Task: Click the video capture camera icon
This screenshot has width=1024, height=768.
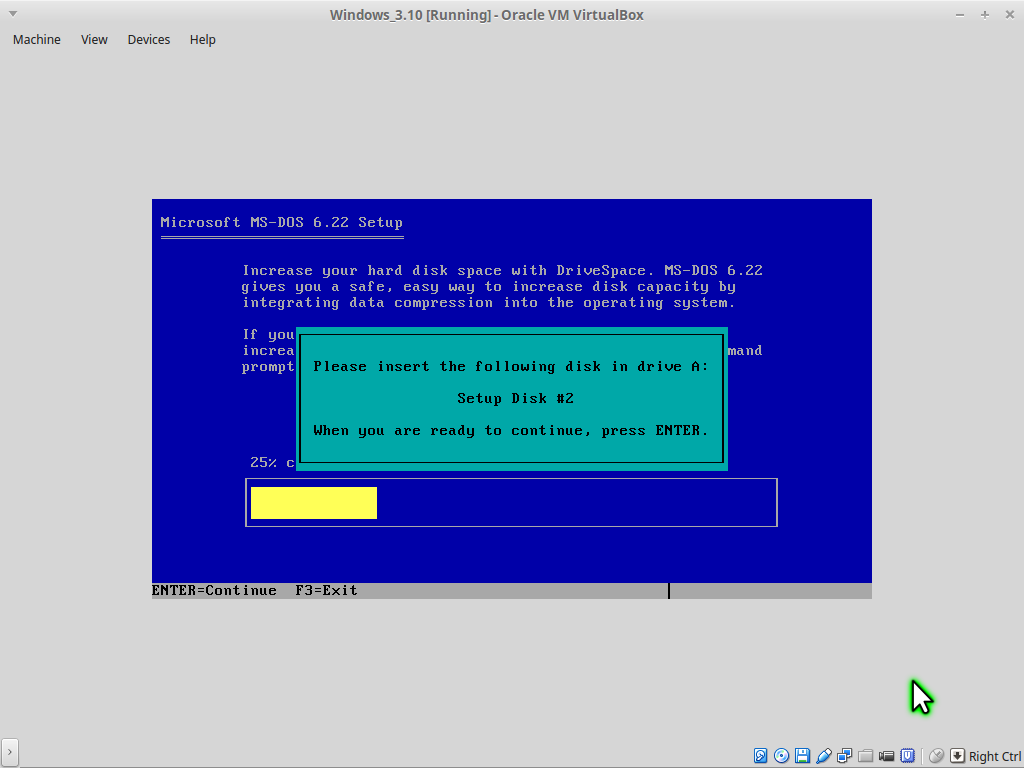Action: pos(887,756)
